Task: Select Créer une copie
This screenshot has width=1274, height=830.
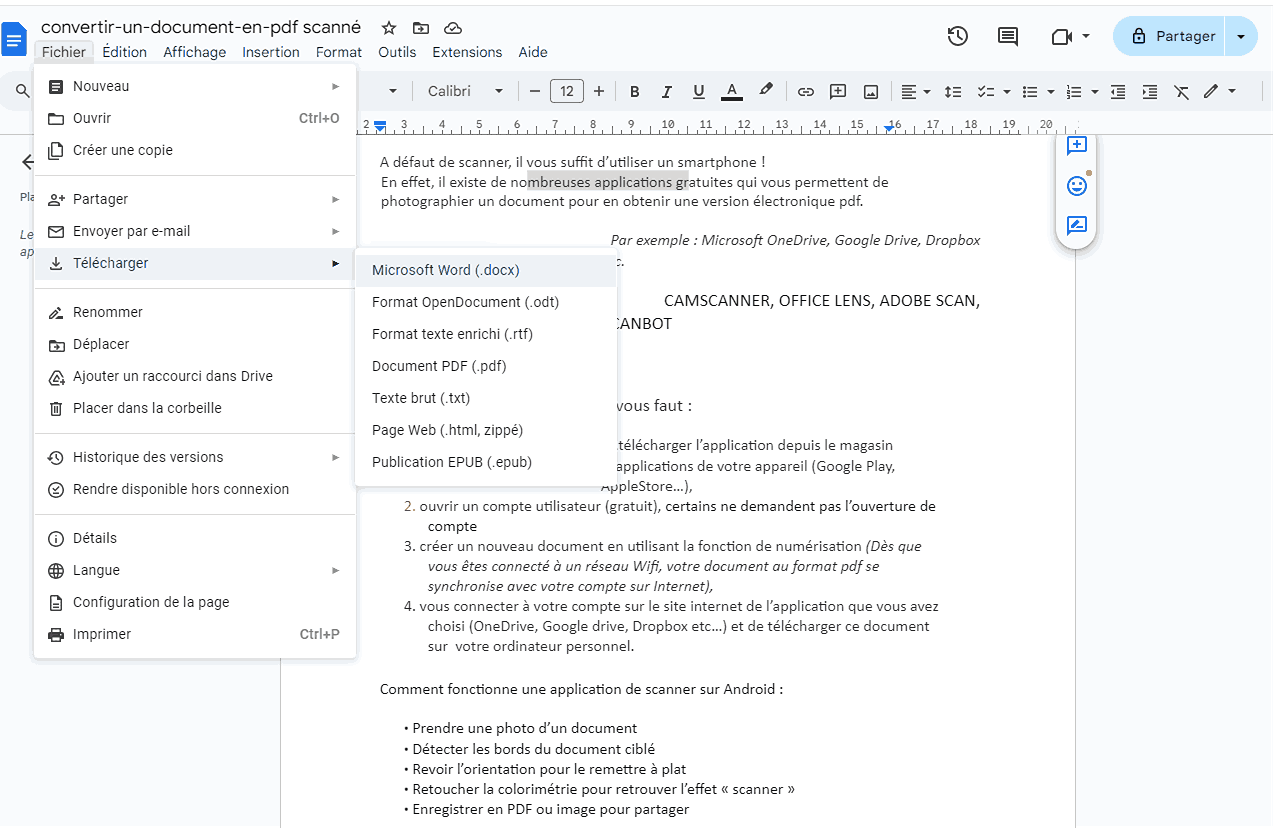Action: pos(195,150)
